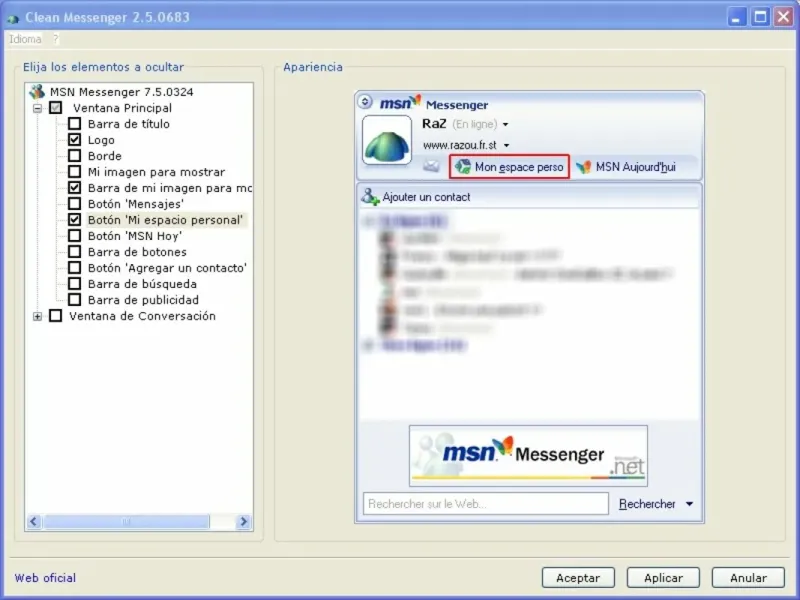Check the Barra de título checkbox

coord(74,123)
